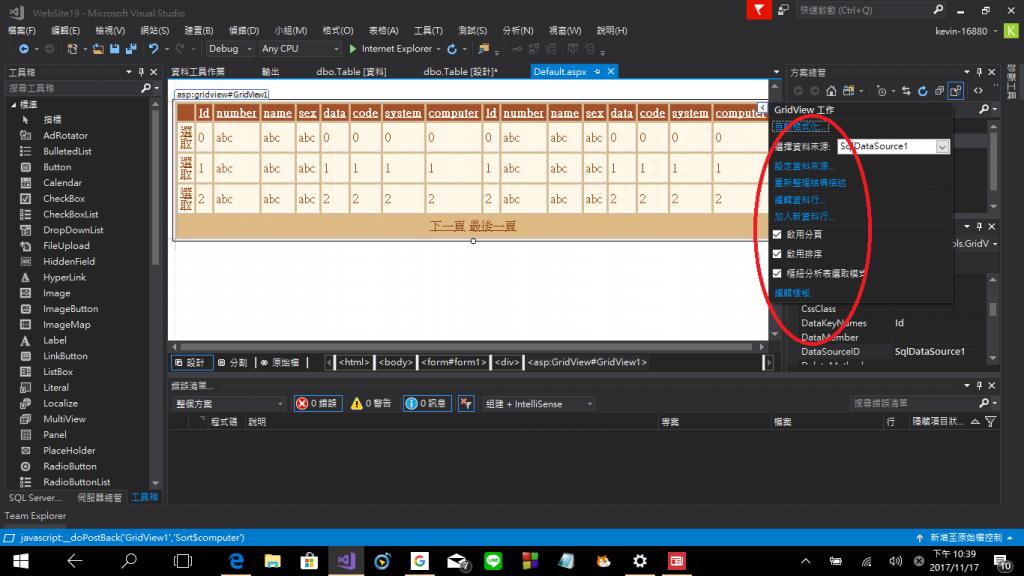This screenshot has height=576, width=1024.
Task: Open the document tab list dropdown
Action: [776, 72]
